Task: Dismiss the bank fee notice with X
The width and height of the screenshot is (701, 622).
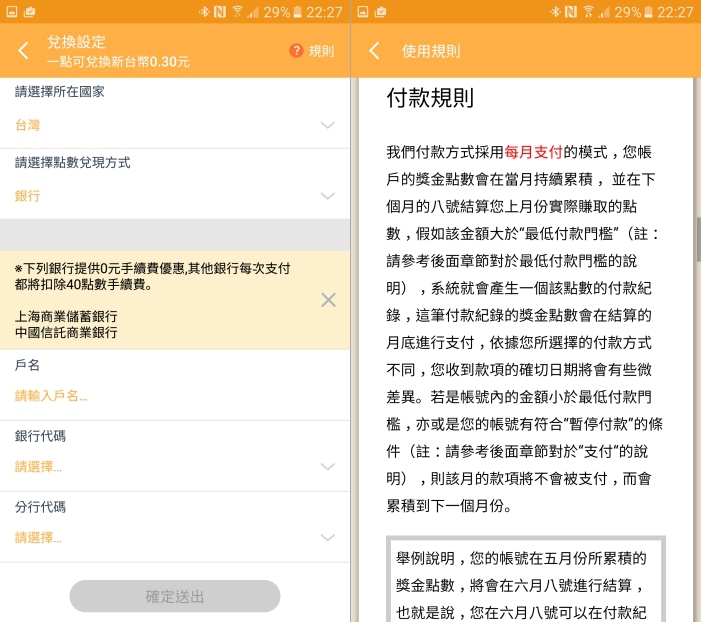Action: (x=328, y=300)
